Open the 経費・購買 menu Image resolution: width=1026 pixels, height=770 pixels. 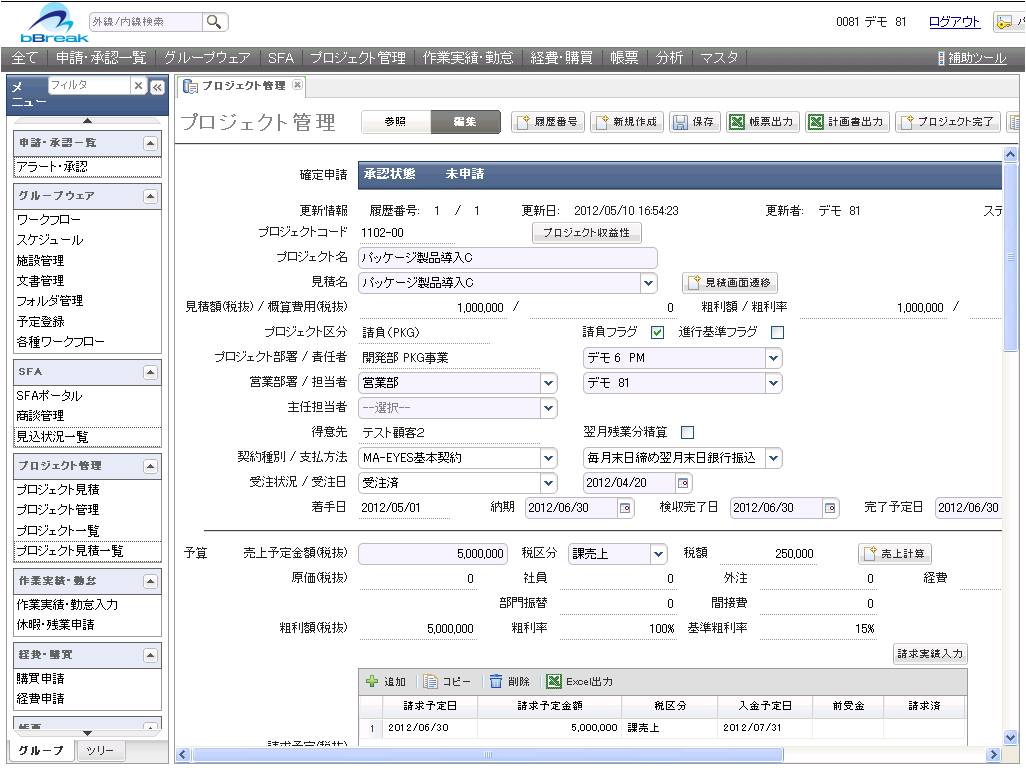pos(561,58)
